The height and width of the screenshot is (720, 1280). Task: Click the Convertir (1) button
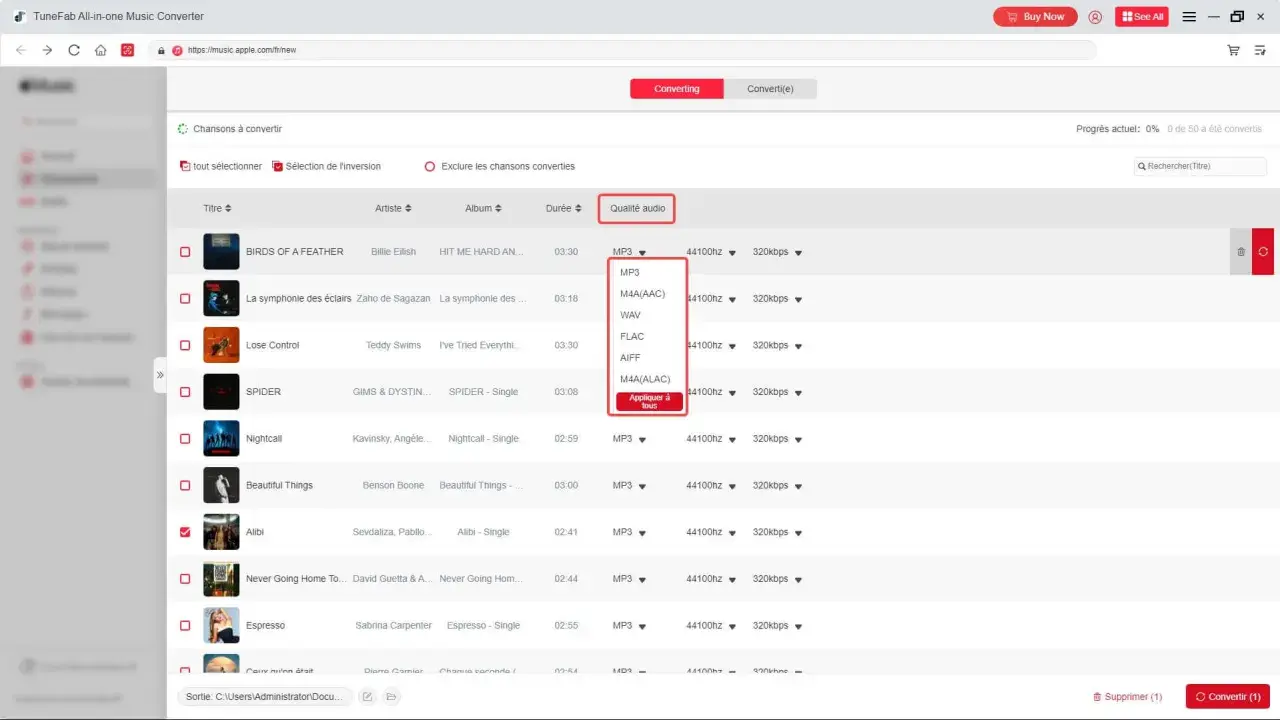(1227, 696)
